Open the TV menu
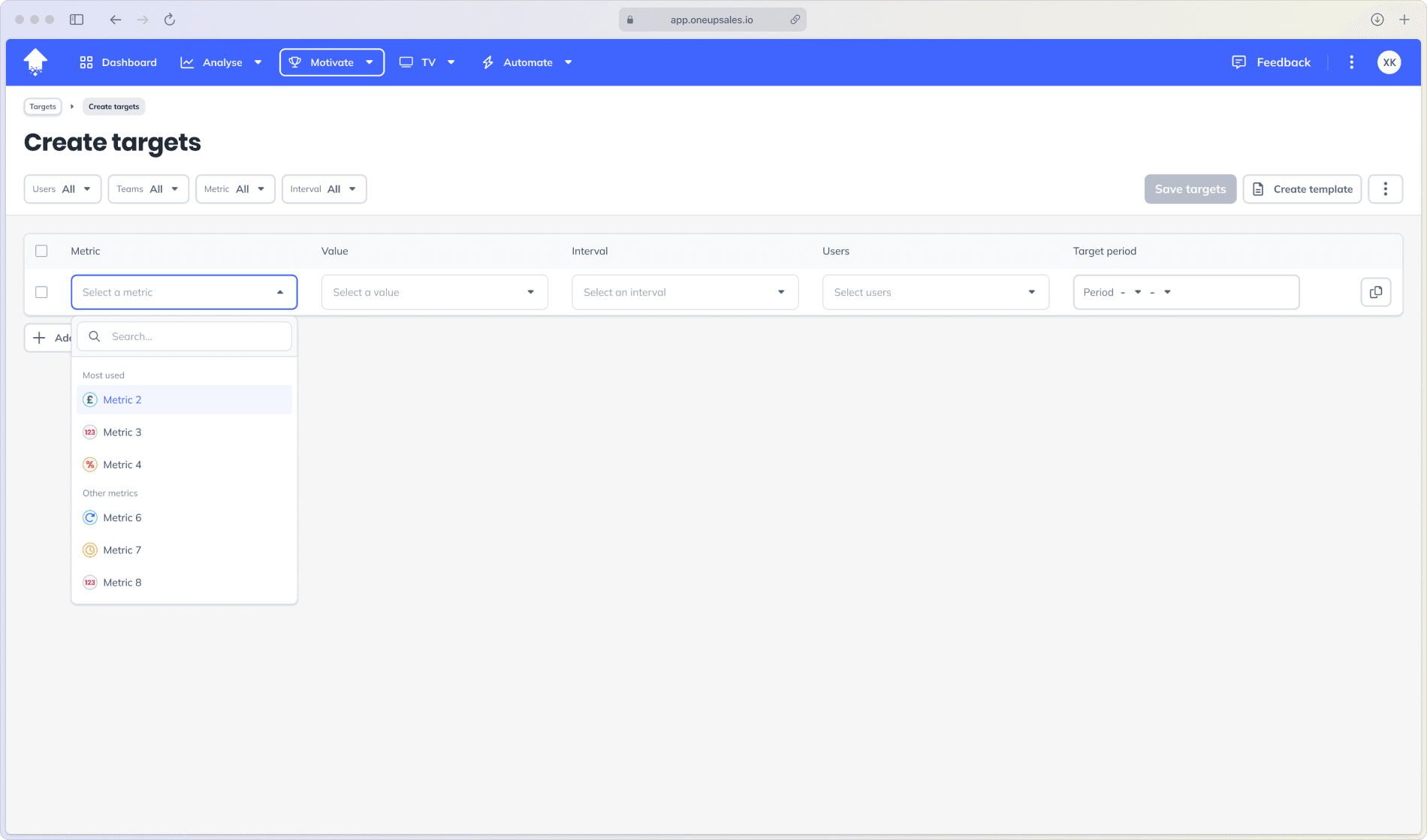The height and width of the screenshot is (840, 1427). 427,62
